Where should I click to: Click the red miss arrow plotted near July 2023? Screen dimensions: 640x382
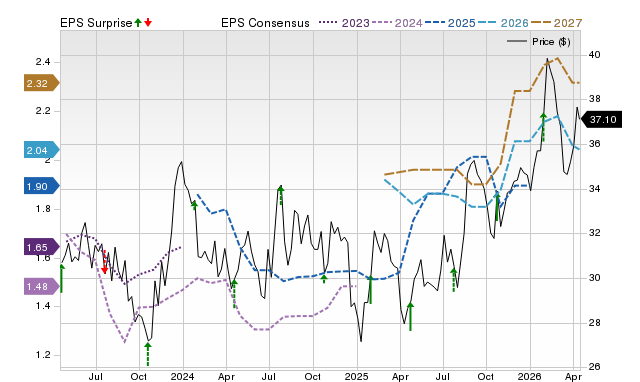click(x=104, y=262)
